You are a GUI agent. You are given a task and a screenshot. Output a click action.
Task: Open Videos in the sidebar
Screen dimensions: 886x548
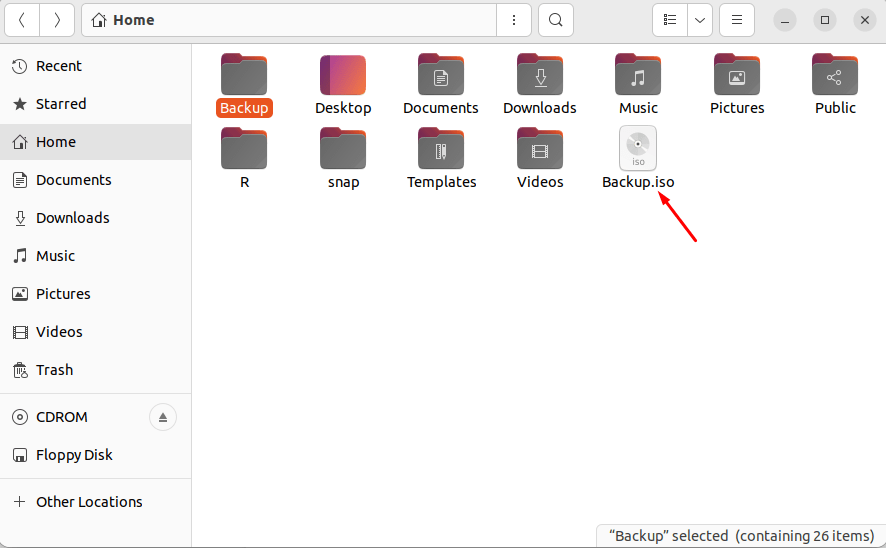click(95, 332)
